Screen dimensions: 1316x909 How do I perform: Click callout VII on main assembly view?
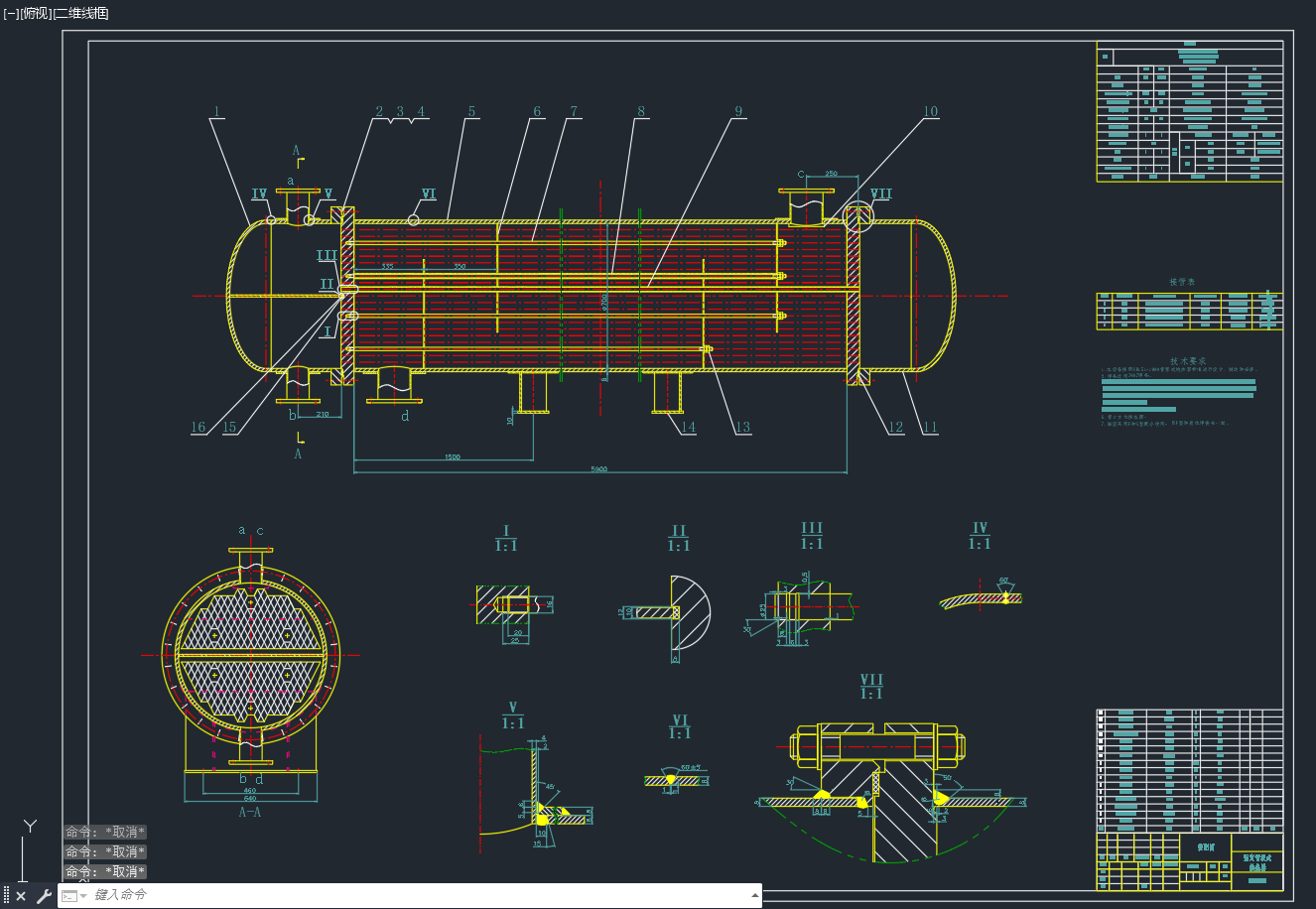click(881, 195)
